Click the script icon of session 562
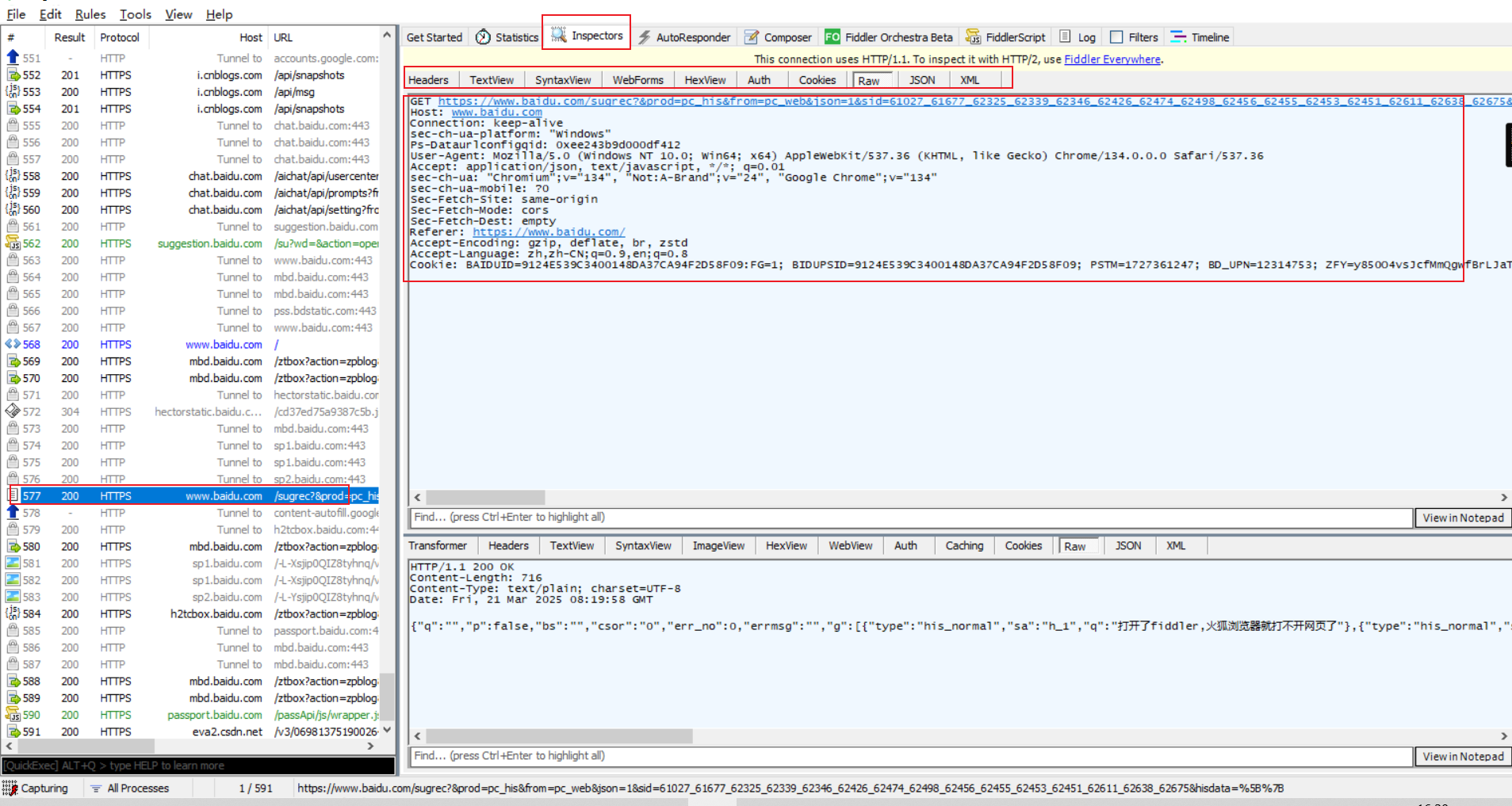 click(x=13, y=243)
